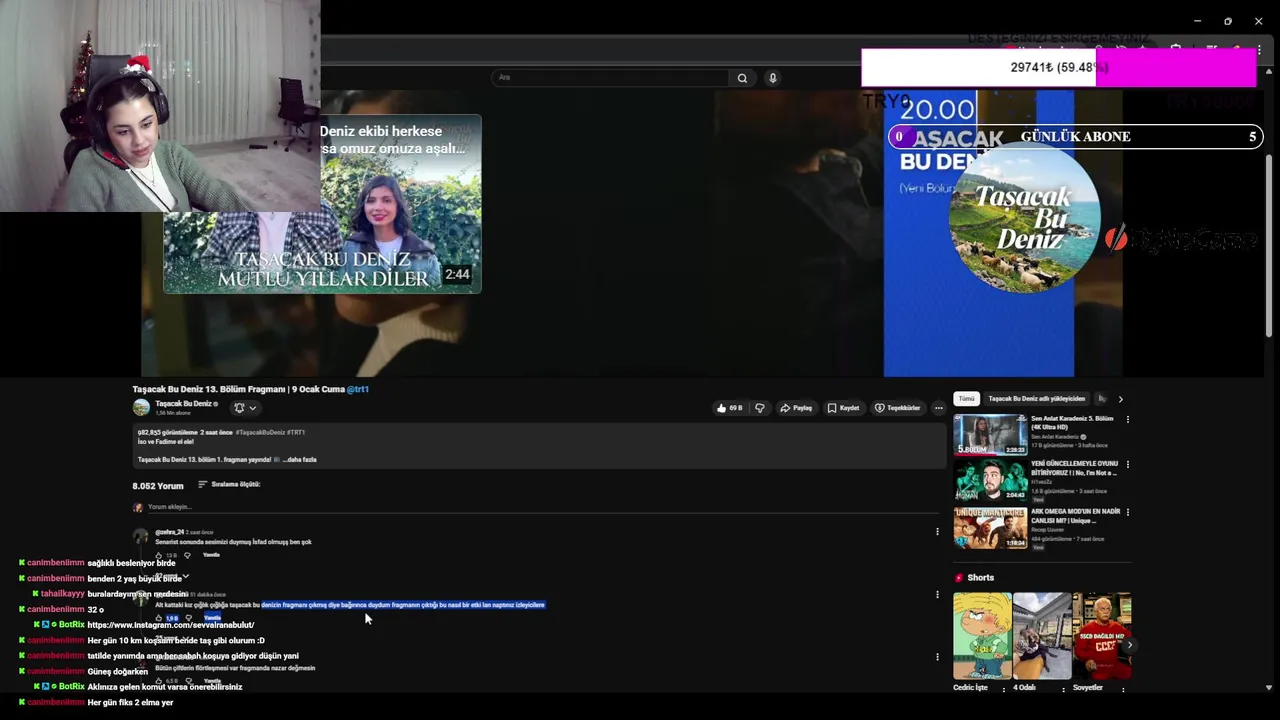Open YENİ GÜNCELLEMEYLE OYUNU BİTİRİYORUZ video thumbnail

pos(989,481)
